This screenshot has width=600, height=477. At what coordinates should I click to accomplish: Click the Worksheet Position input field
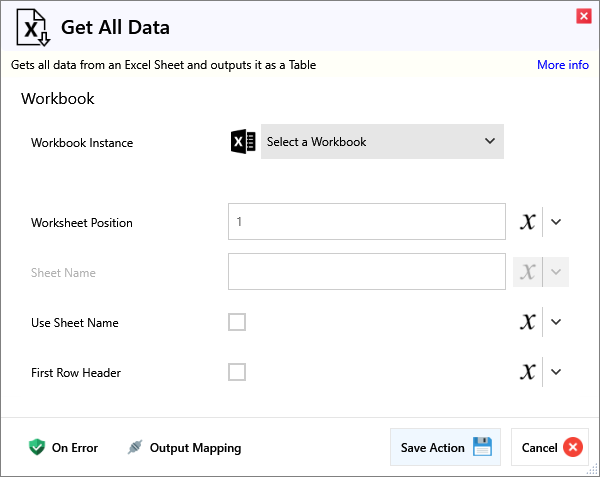coord(366,222)
